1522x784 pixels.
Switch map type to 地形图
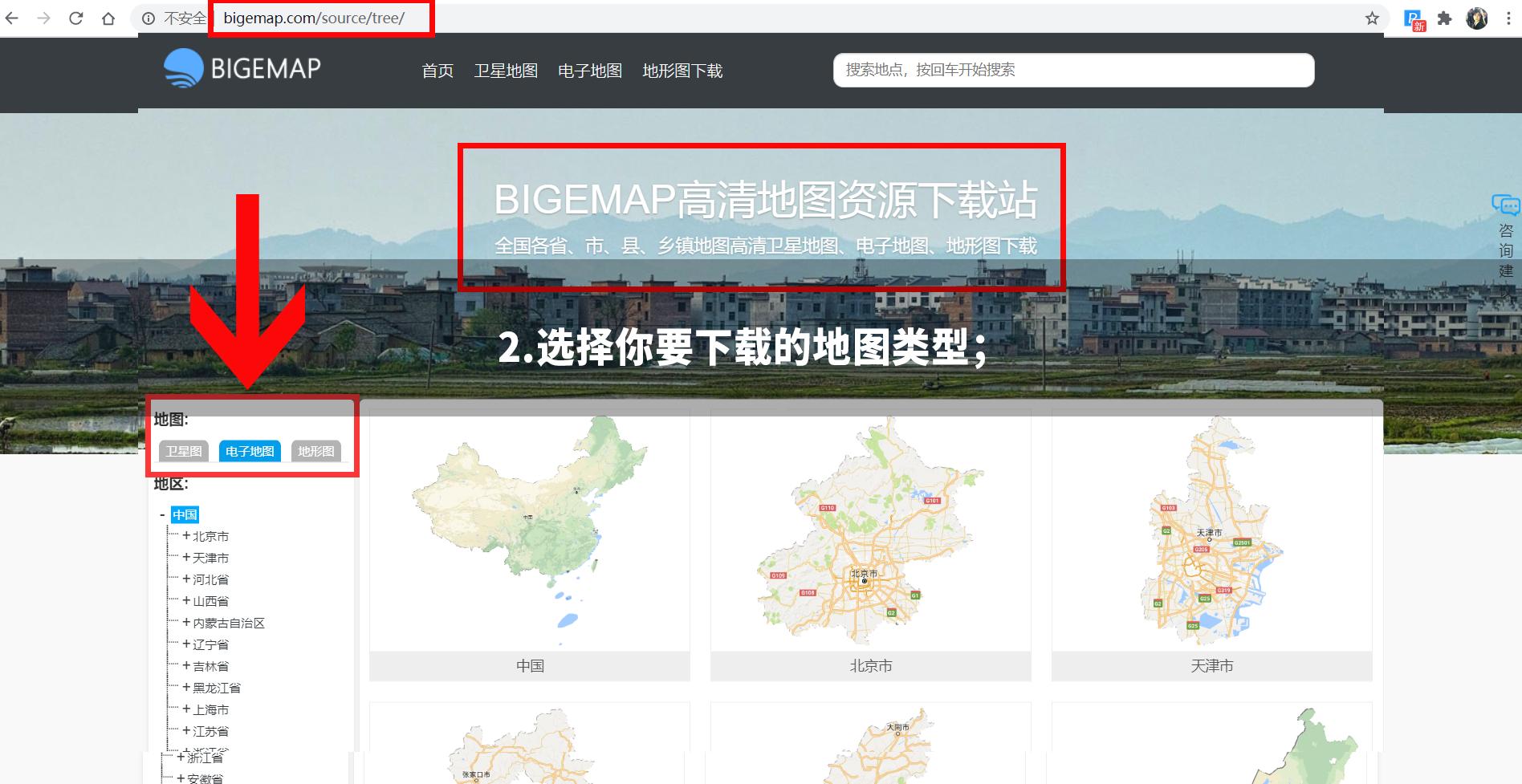316,451
